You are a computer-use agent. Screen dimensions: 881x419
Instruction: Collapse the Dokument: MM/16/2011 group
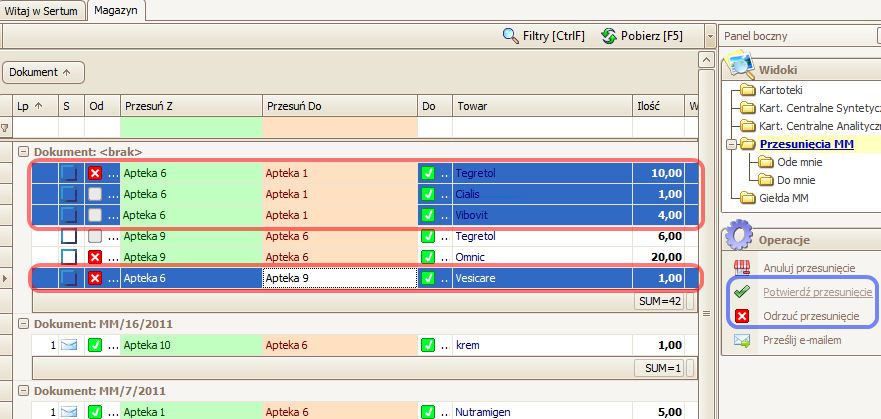click(23, 323)
